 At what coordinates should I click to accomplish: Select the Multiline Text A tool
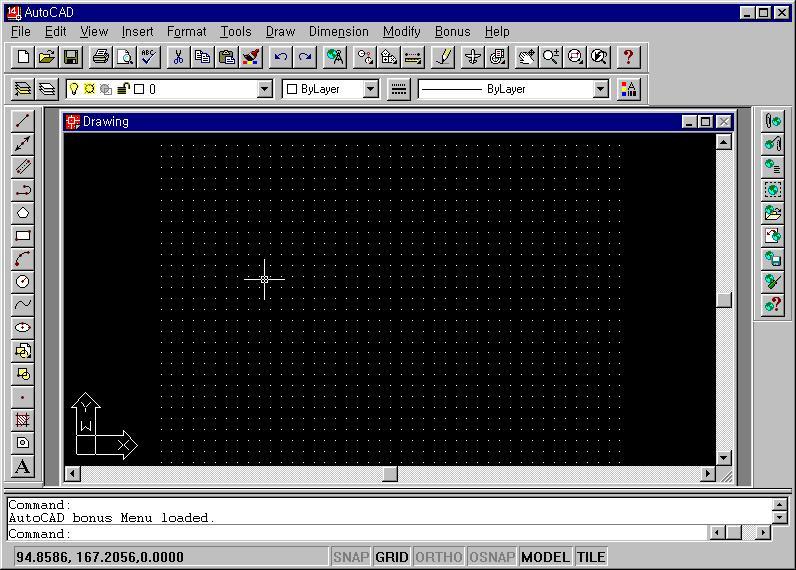[22, 466]
